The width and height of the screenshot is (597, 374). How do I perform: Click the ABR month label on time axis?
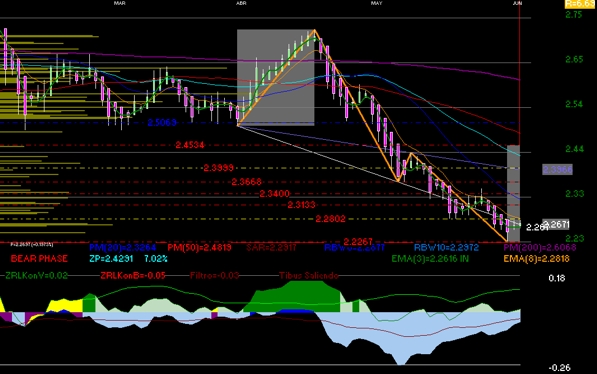pos(241,3)
